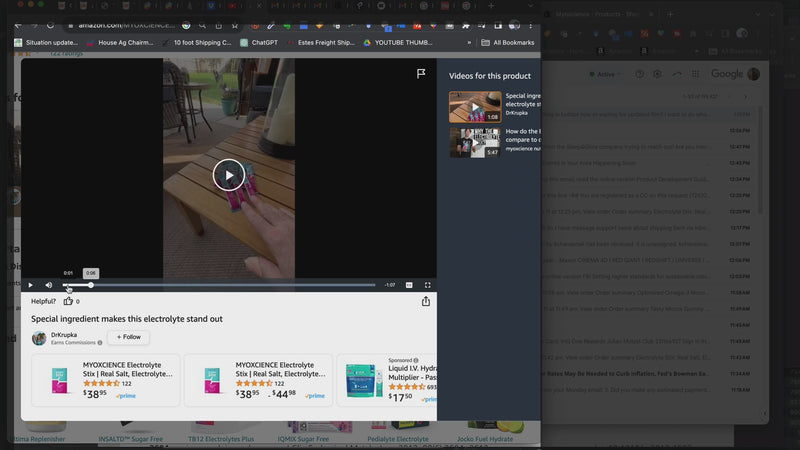Click the flag icon to report the video
This screenshot has width=800, height=450.
(422, 74)
